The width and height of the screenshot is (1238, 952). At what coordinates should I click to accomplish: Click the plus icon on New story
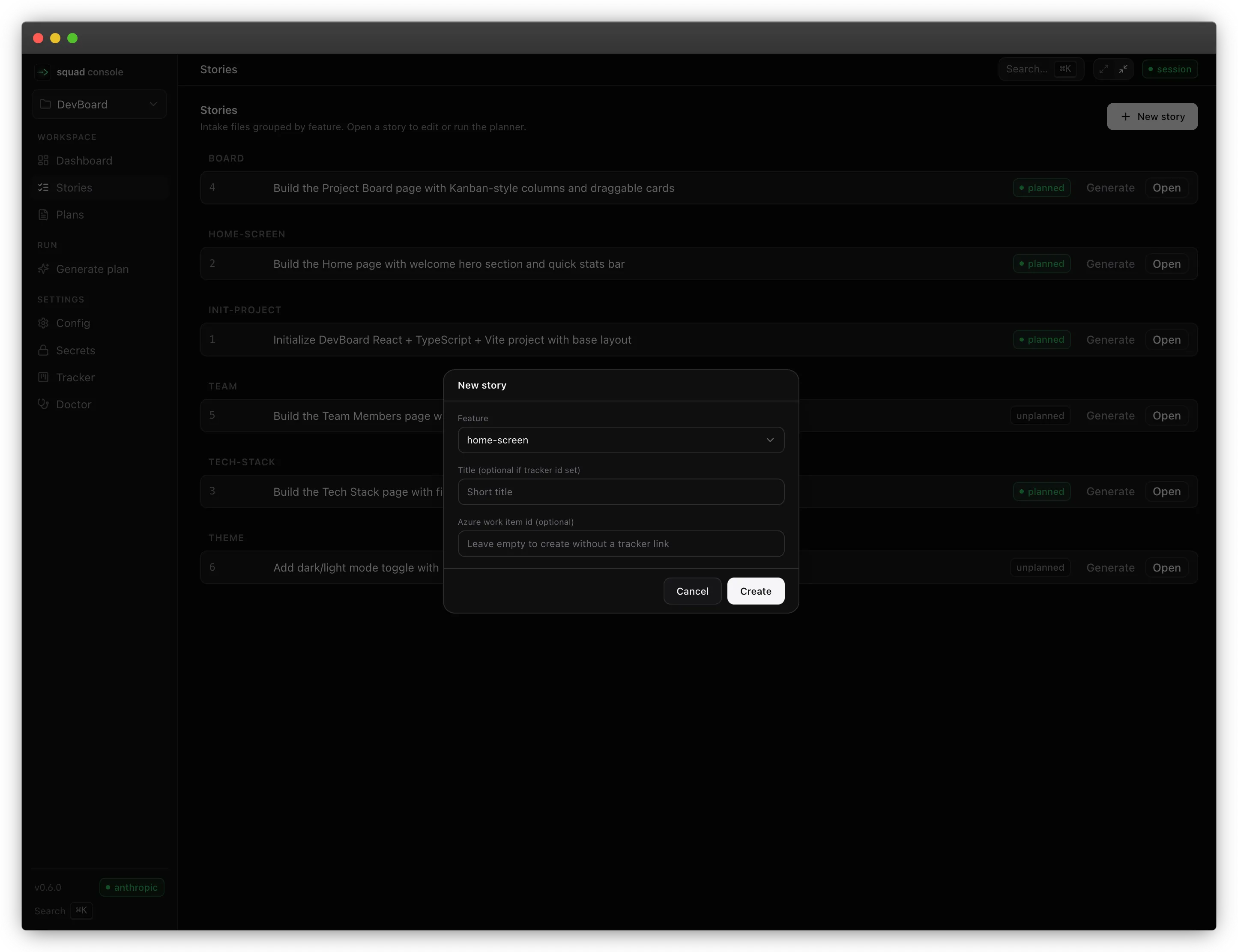[1126, 116]
